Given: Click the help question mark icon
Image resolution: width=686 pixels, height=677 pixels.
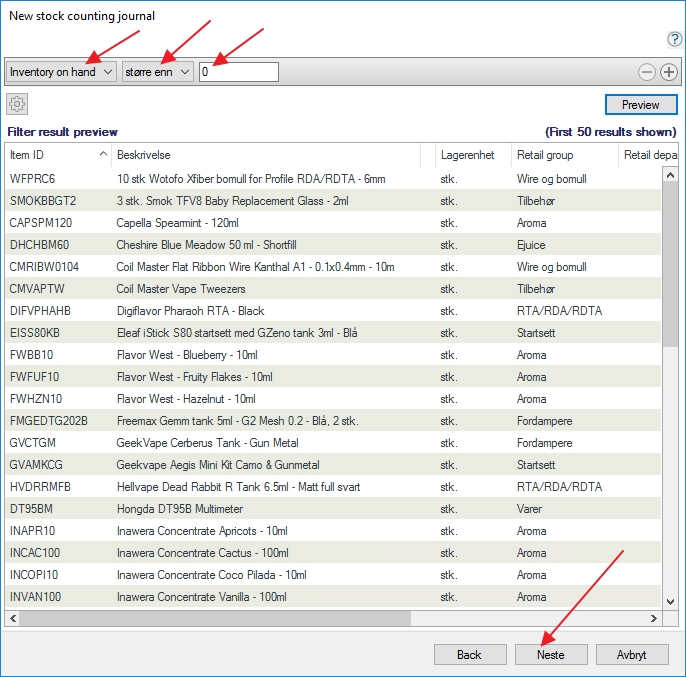Looking at the screenshot, I should [x=674, y=39].
